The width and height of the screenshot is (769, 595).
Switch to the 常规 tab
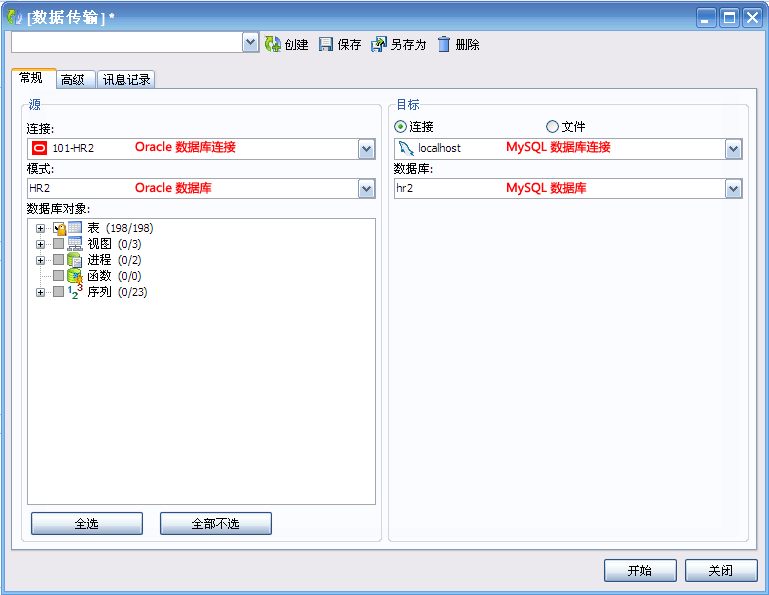[31, 78]
